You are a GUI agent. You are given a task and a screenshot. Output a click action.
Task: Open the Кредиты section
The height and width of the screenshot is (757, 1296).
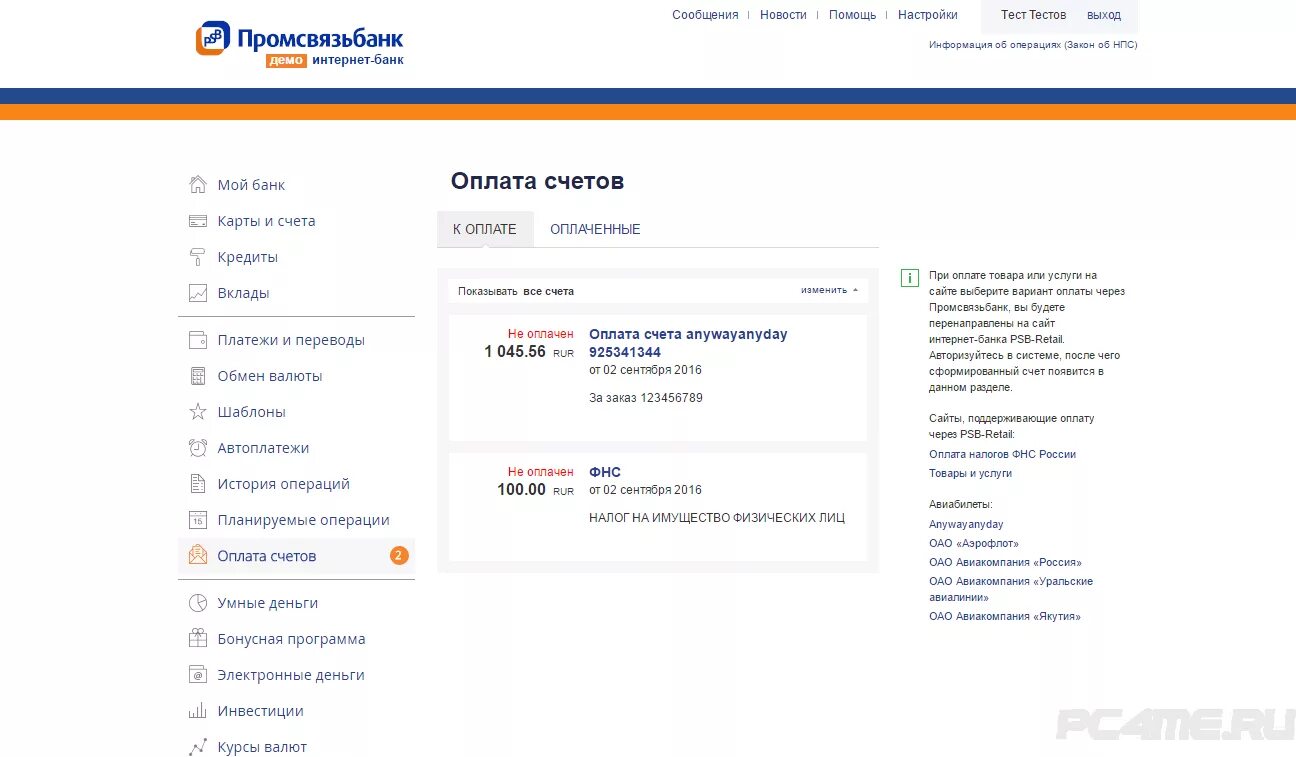(248, 257)
